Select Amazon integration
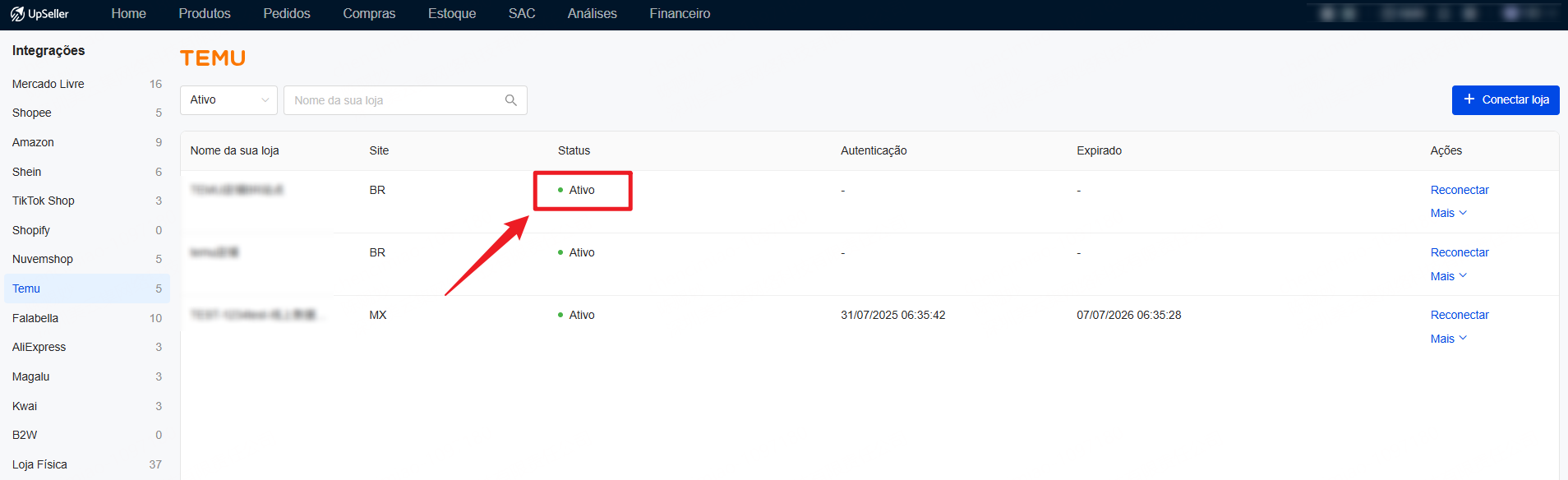 [86, 142]
